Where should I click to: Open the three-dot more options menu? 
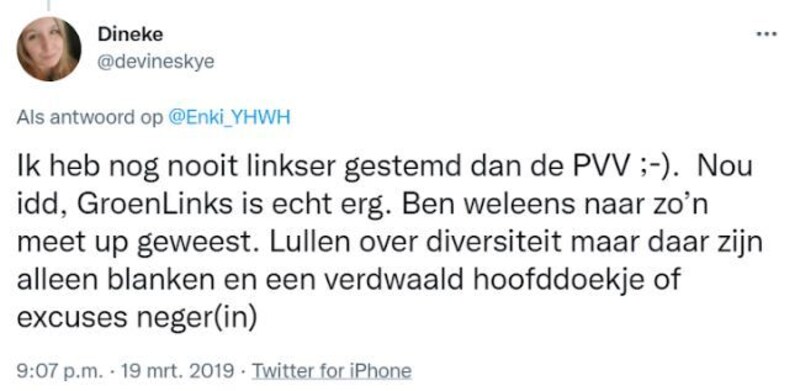(x=767, y=35)
